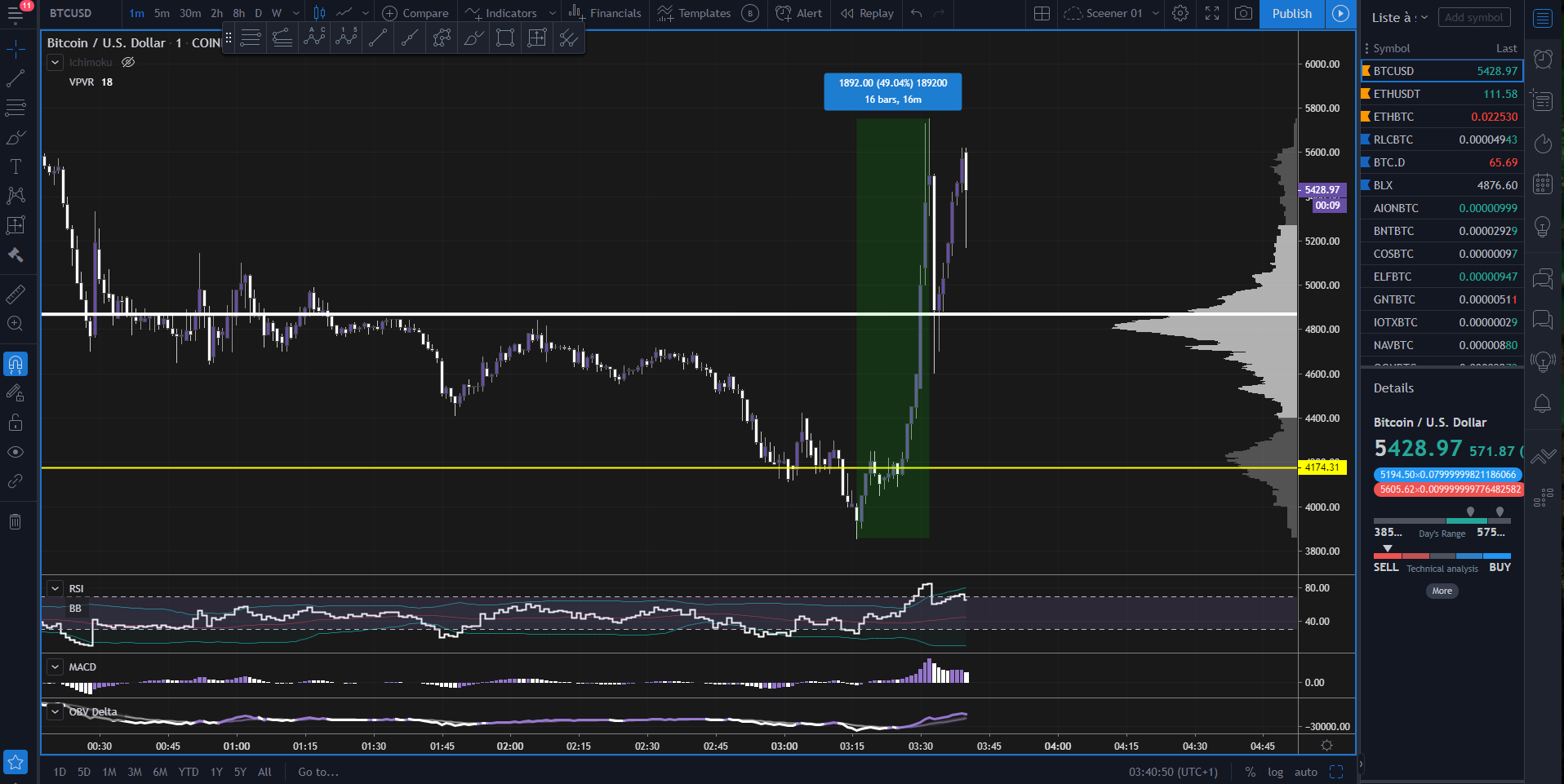Click the Publish button

pyautogui.click(x=1291, y=13)
